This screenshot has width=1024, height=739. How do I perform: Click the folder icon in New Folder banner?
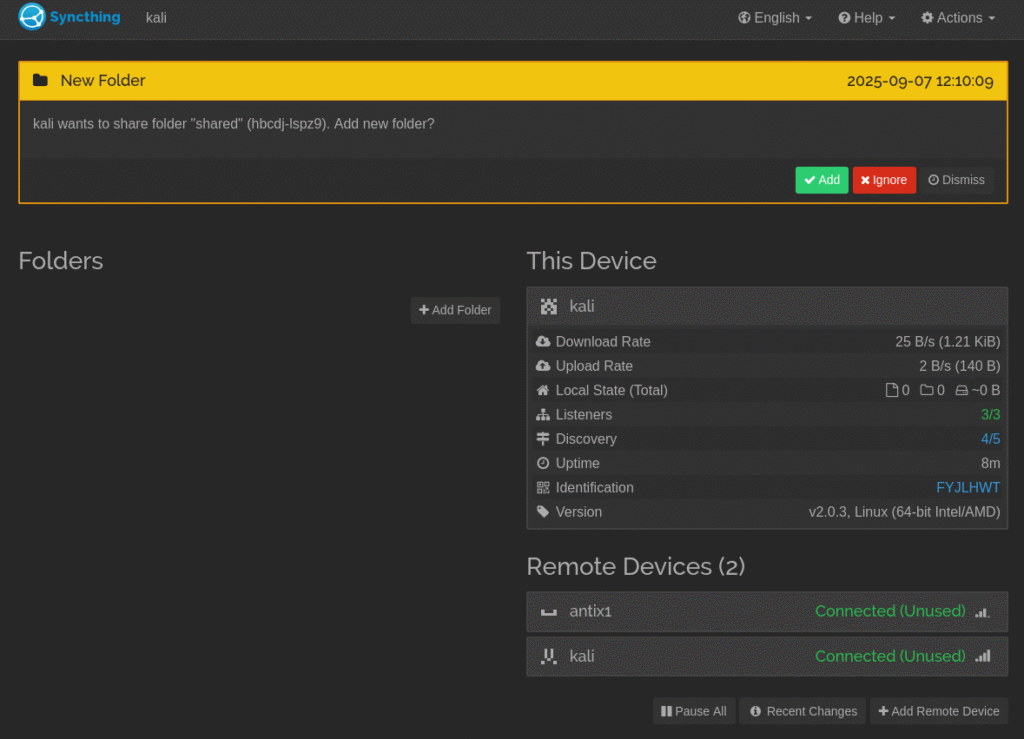pyautogui.click(x=40, y=80)
